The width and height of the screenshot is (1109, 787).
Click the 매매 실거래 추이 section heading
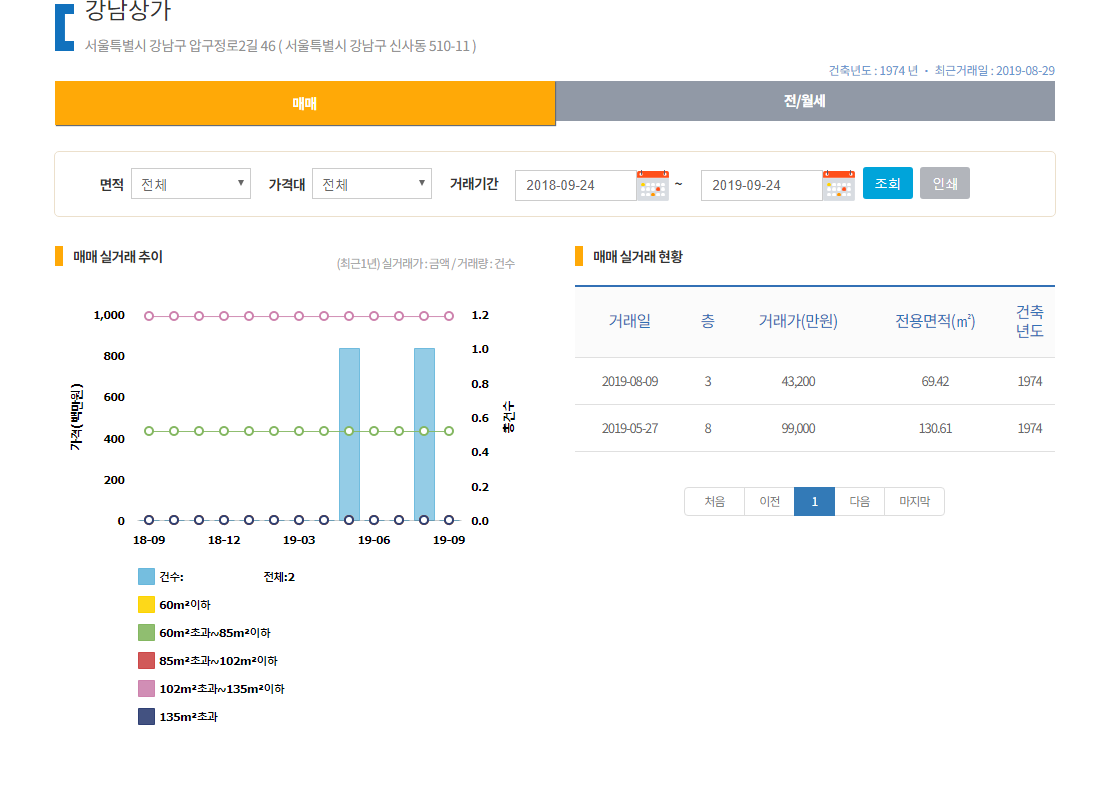(x=117, y=257)
